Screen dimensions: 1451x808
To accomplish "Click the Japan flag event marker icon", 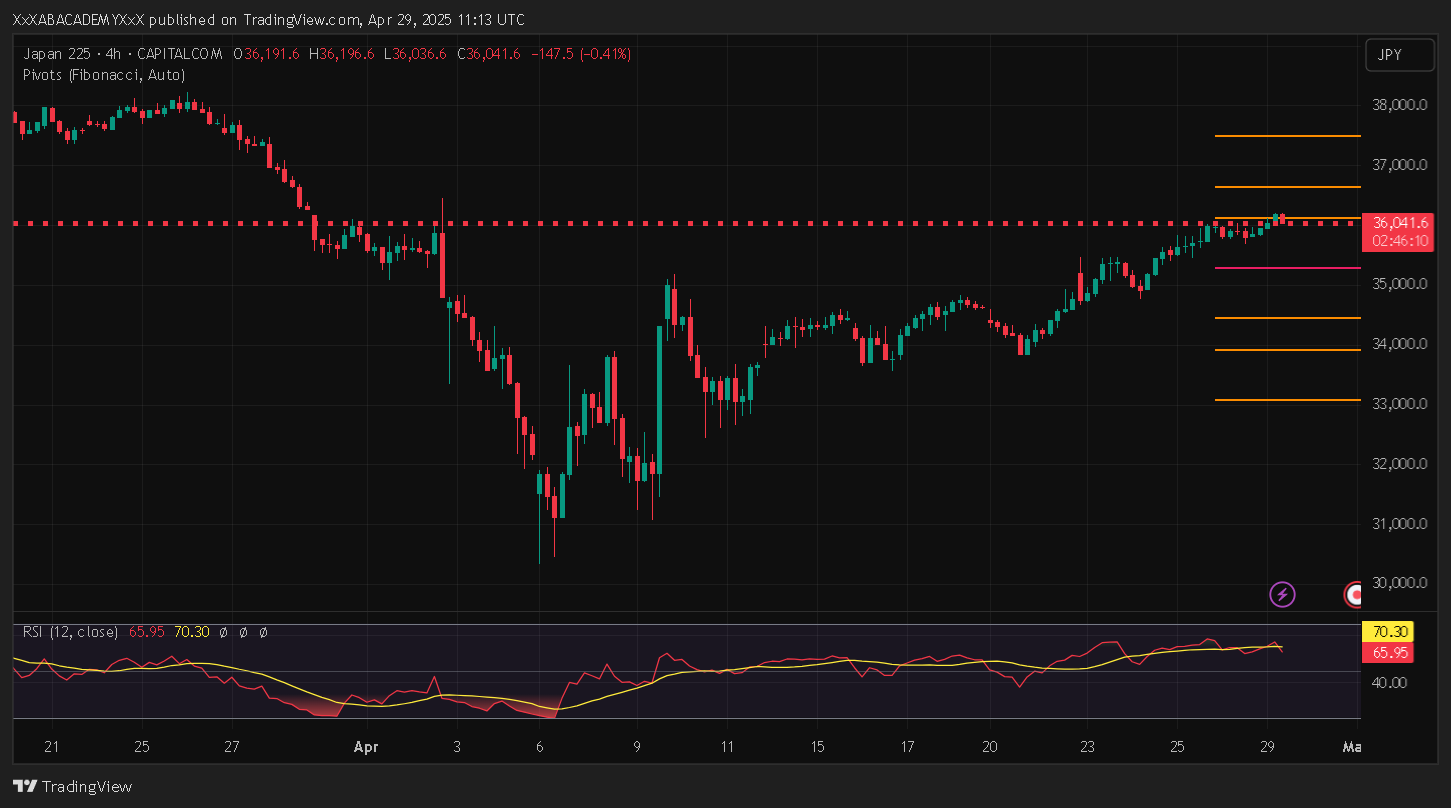I will [x=1354, y=595].
